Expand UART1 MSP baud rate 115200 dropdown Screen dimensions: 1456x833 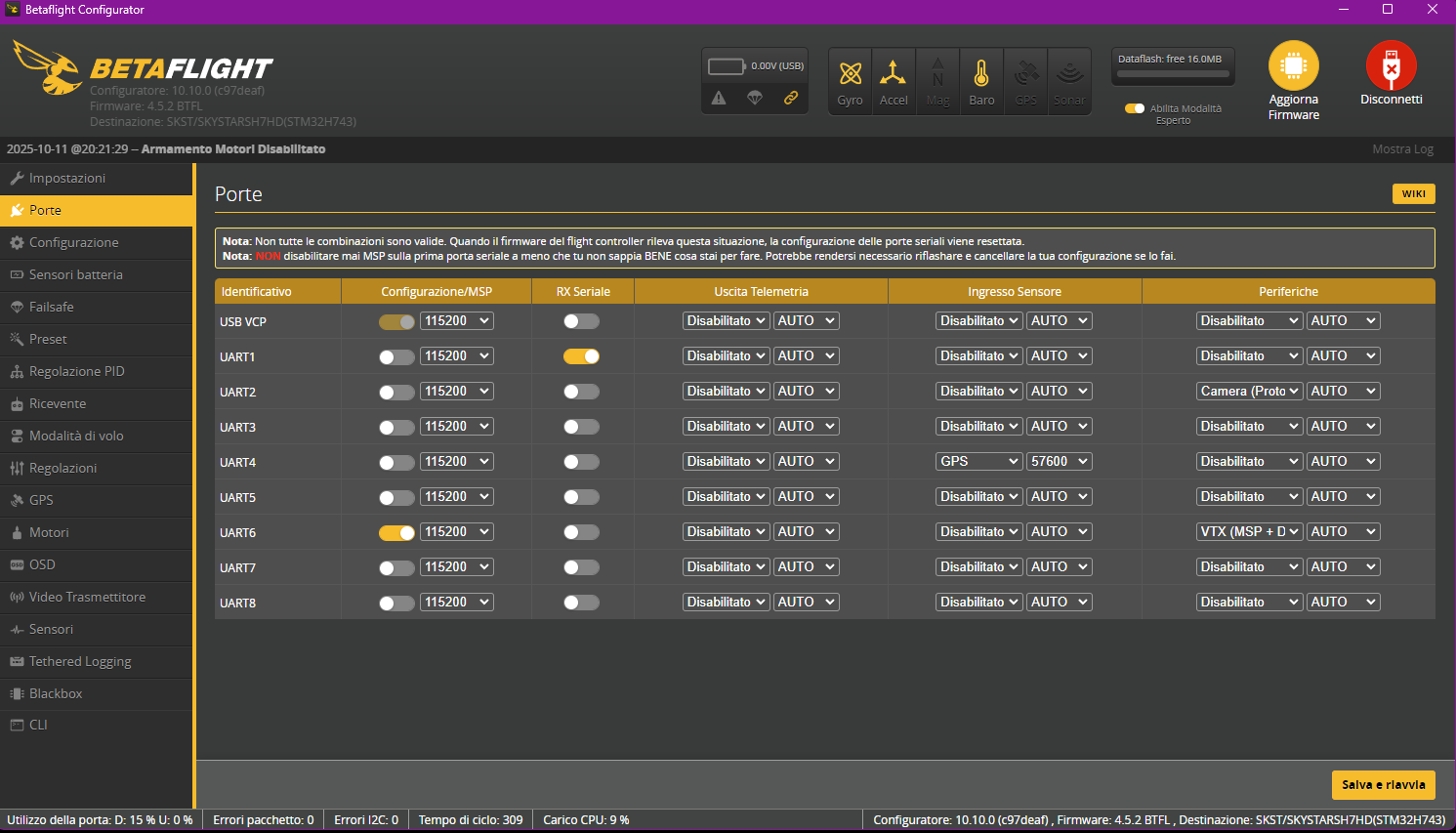[x=456, y=355]
